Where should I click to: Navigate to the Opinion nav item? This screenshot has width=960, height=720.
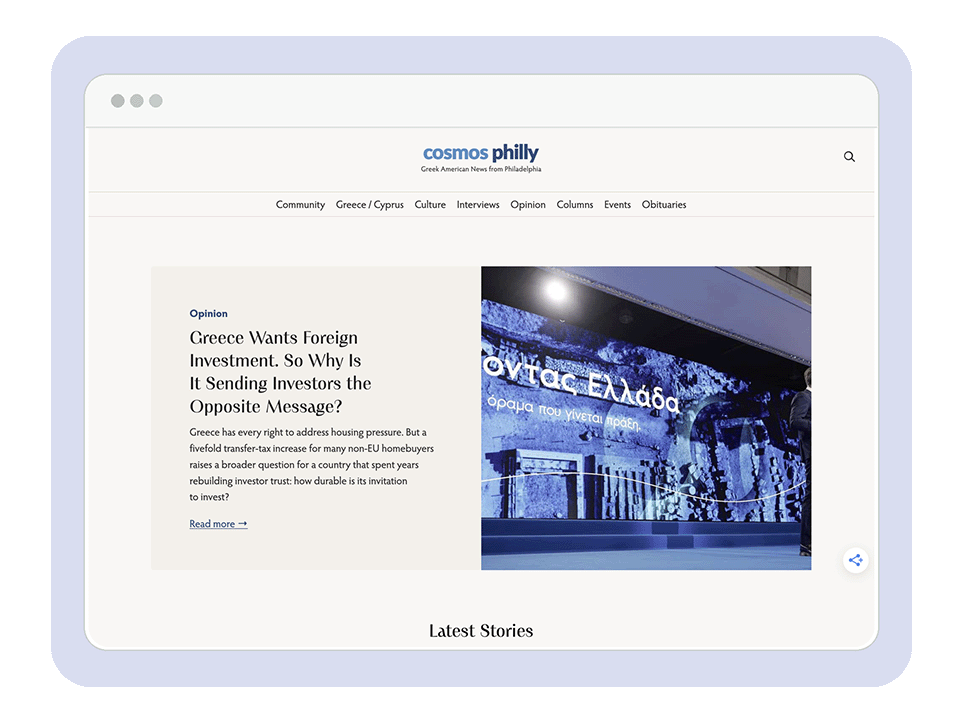pos(528,204)
